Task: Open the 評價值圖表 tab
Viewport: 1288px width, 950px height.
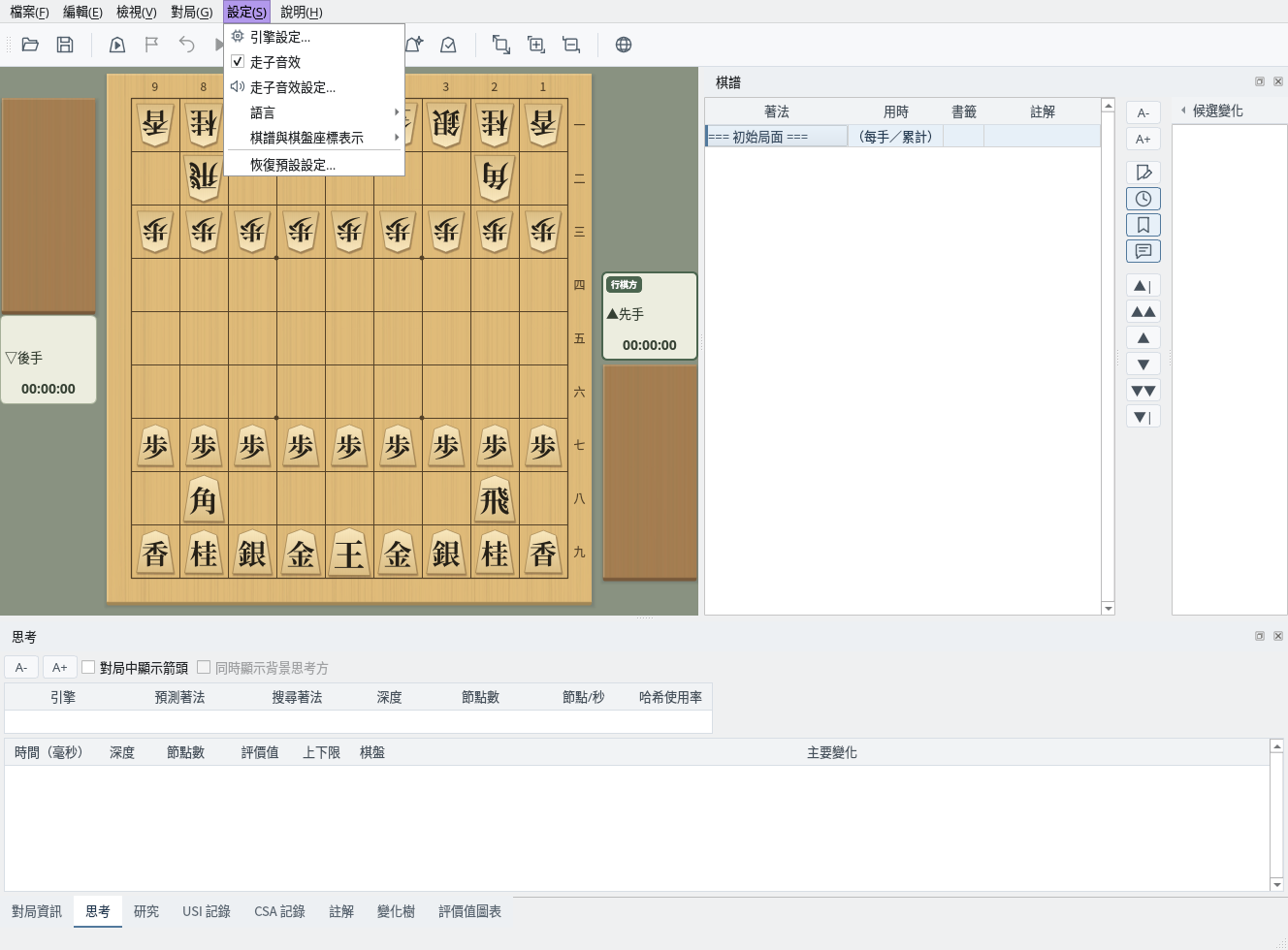Action: (470, 911)
